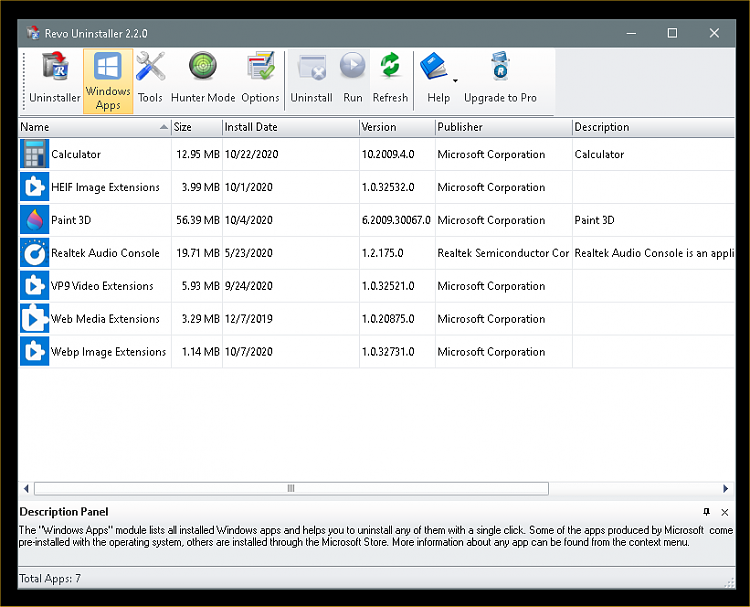This screenshot has height=607, width=750.
Task: Sort by the Install Date column
Action: pyautogui.click(x=291, y=127)
